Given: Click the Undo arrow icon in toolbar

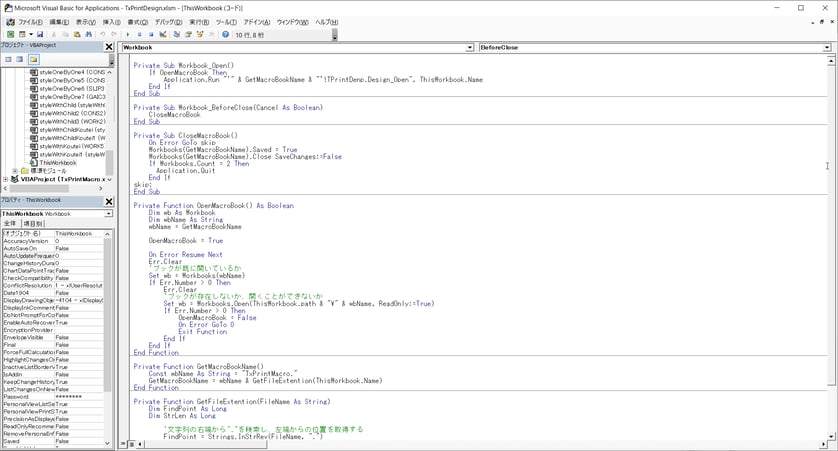Looking at the screenshot, I should [x=102, y=34].
